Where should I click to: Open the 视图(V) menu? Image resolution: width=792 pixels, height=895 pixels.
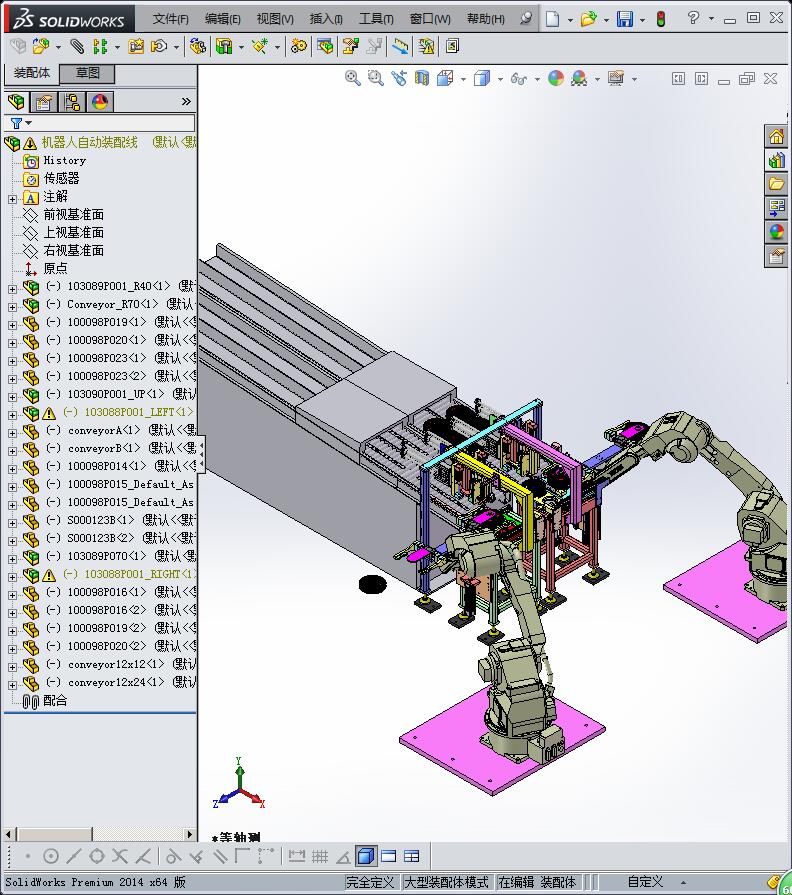pos(274,19)
